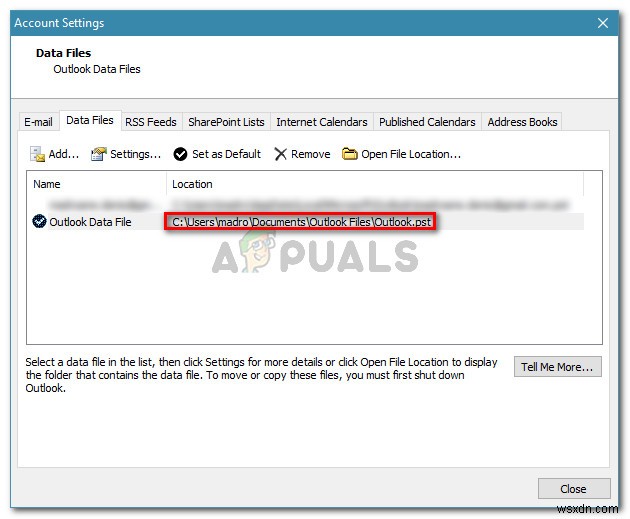Viewport: 630px width, 519px height.
Task: Click the Add data file icon
Action: pyautogui.click(x=38, y=154)
